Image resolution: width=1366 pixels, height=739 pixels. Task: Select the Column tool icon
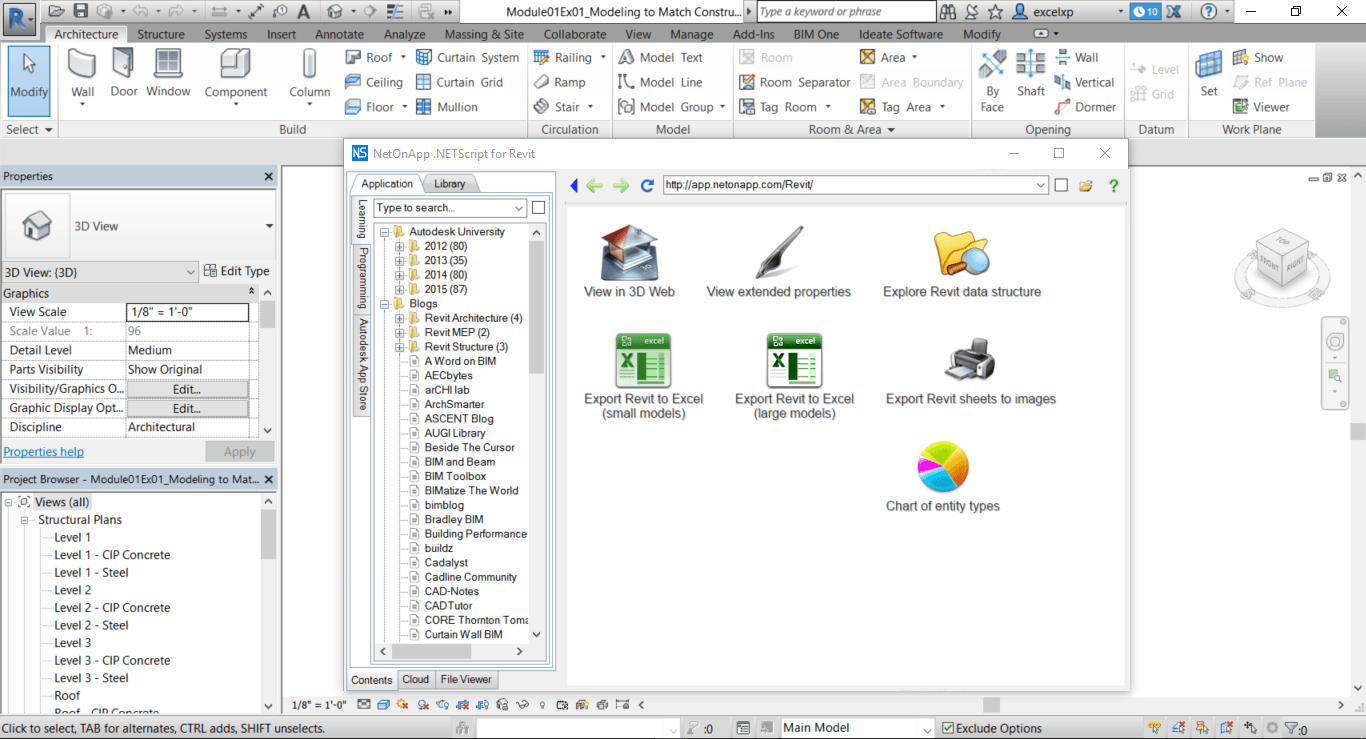point(310,64)
